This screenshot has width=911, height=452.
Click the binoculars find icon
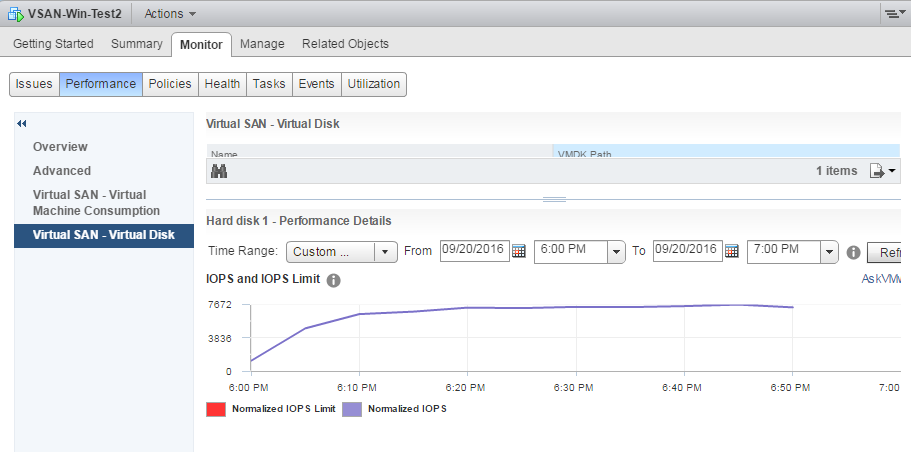click(x=219, y=171)
